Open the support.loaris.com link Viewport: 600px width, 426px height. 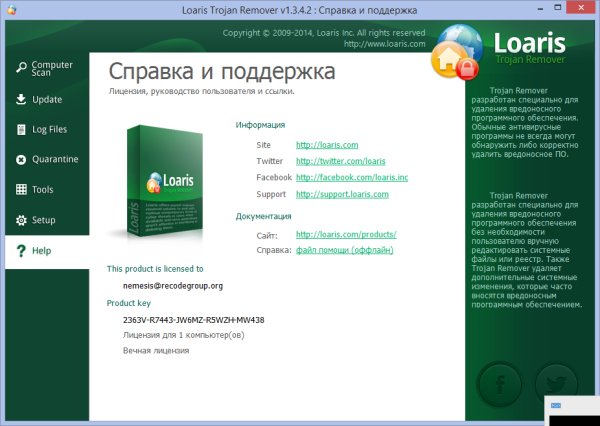[342, 194]
